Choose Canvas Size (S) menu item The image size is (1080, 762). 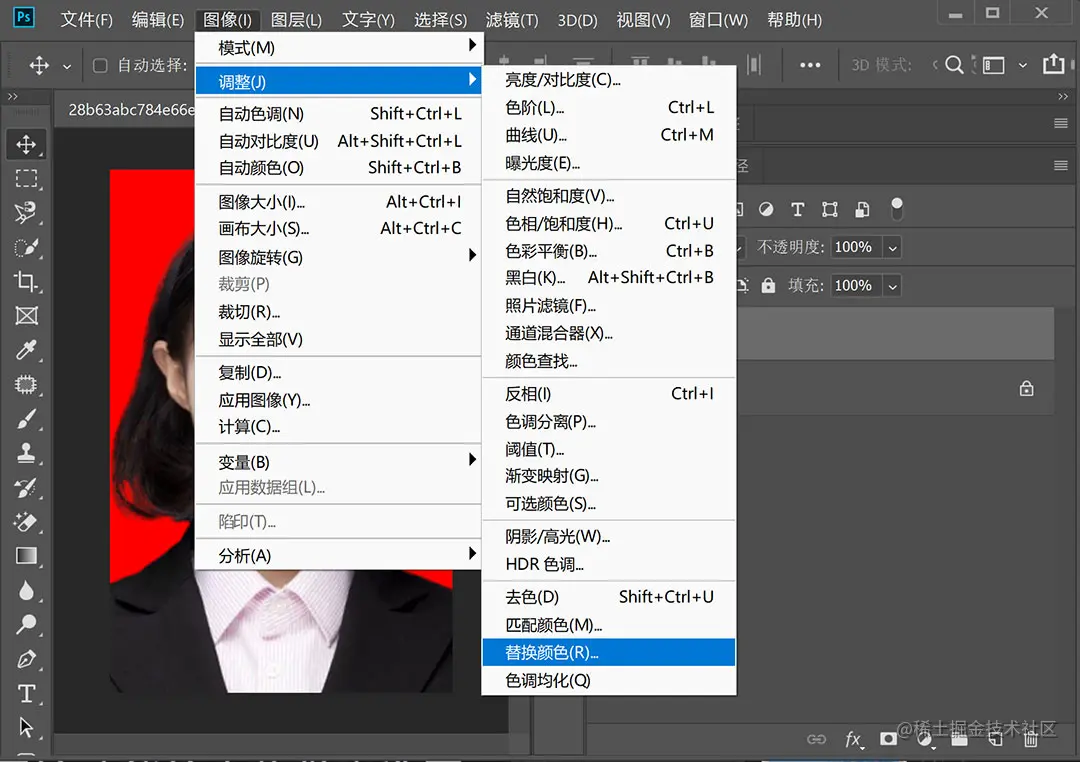pos(338,228)
